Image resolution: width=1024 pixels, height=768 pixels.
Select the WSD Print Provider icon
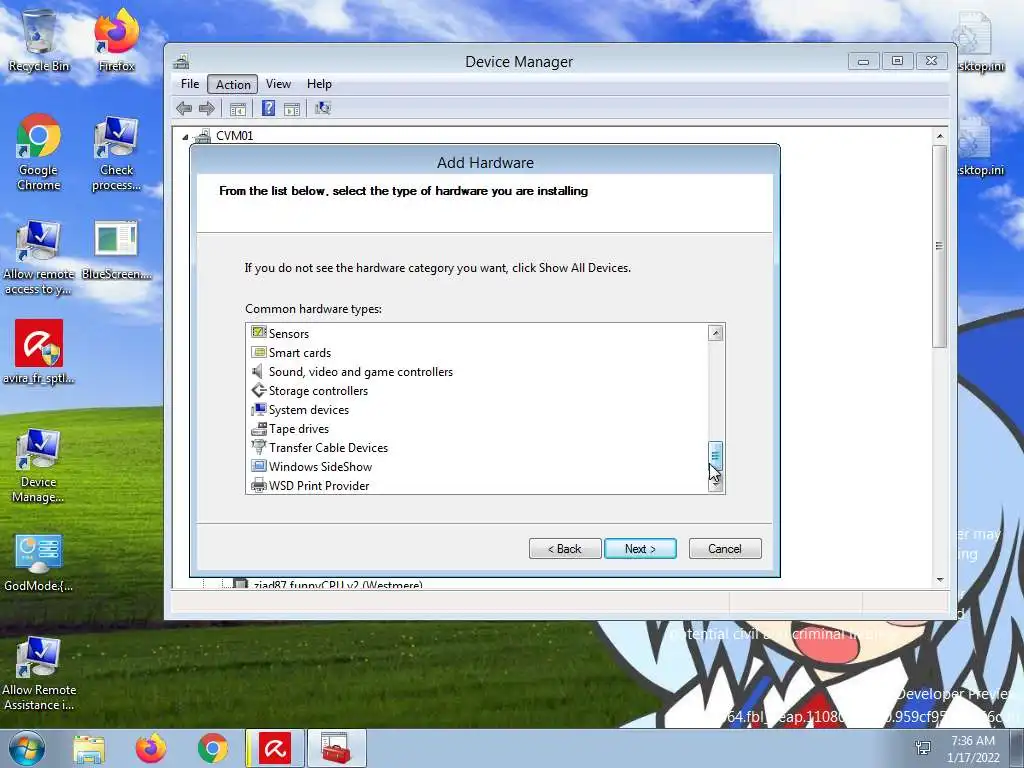point(259,485)
